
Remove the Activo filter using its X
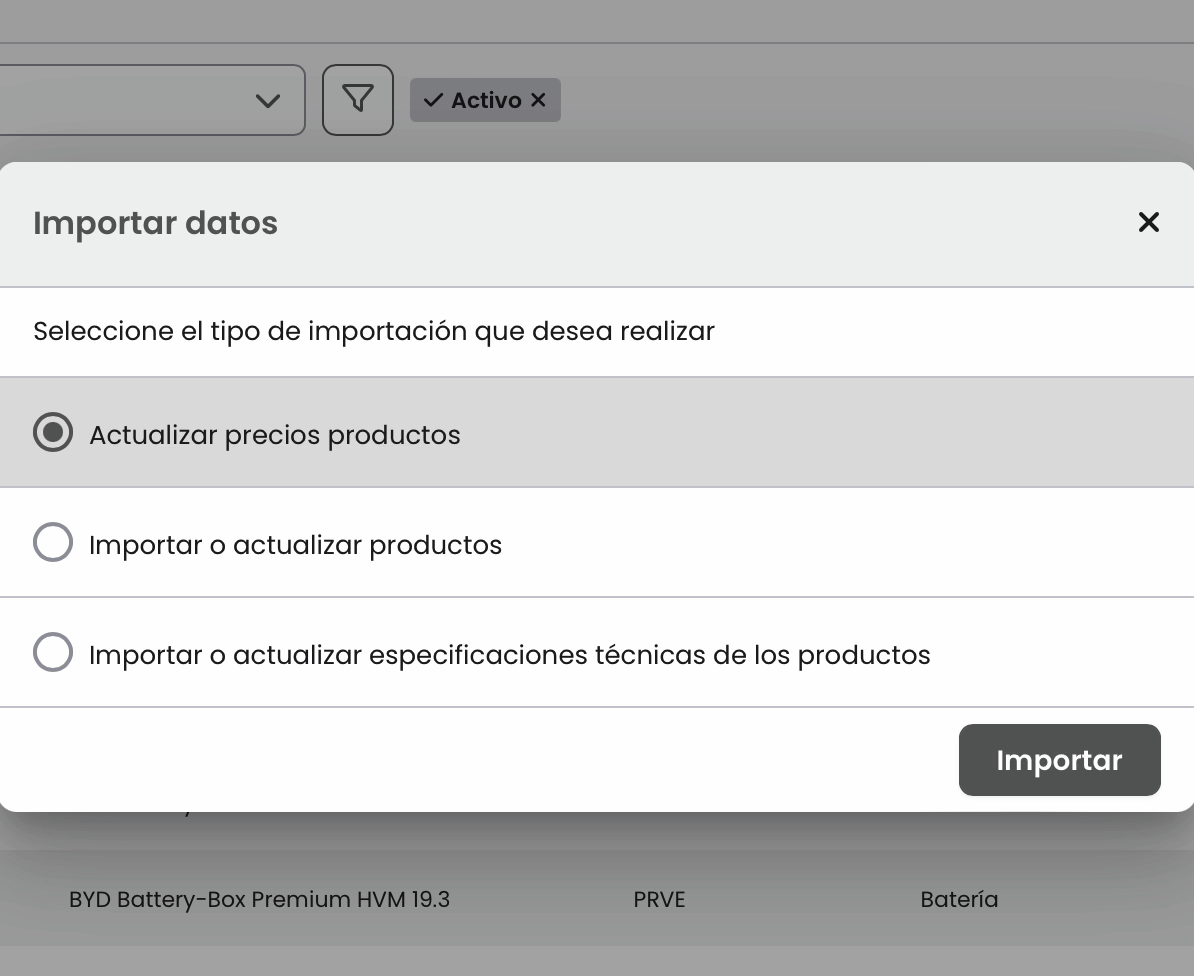538,100
